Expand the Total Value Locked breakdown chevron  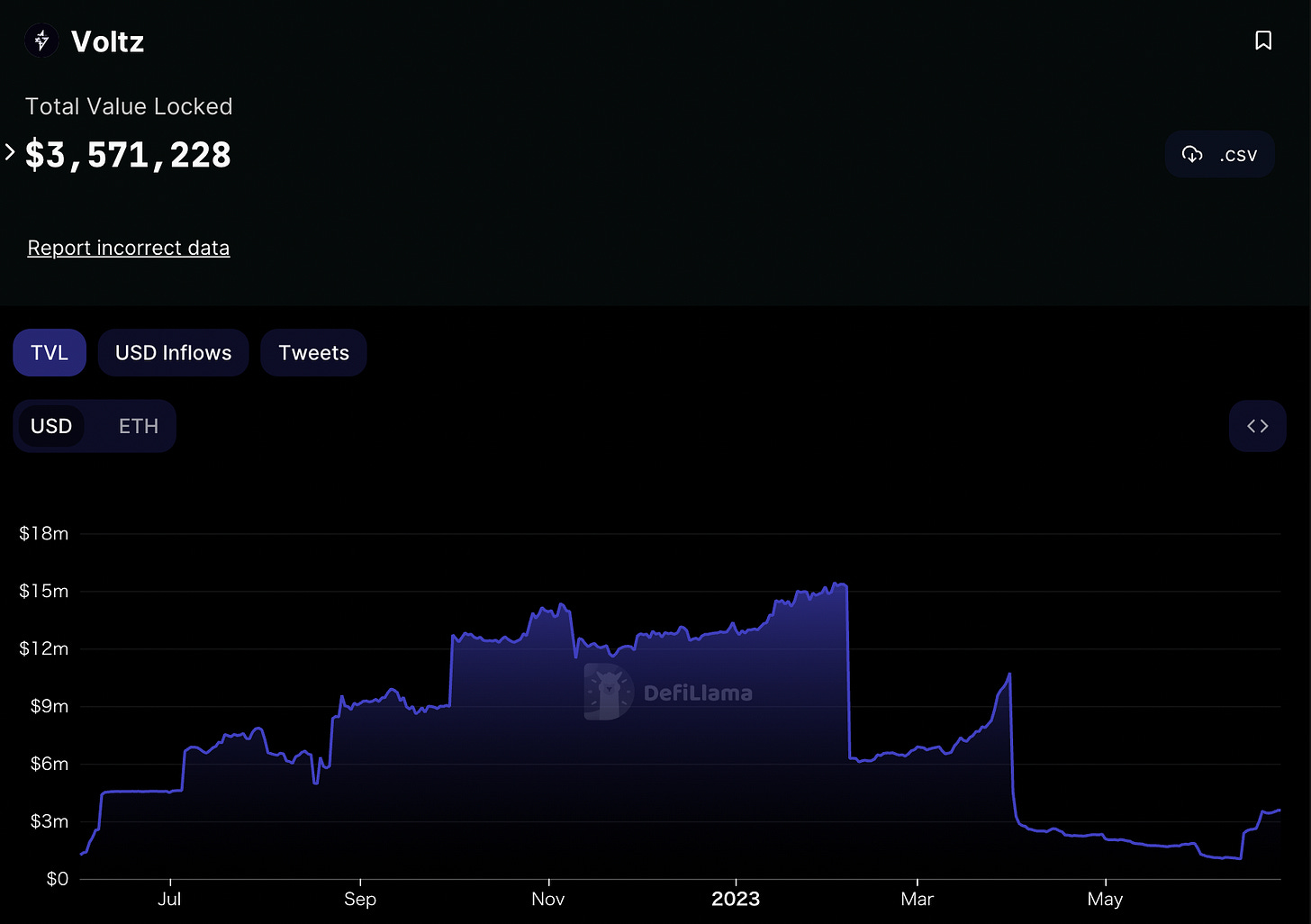(10, 152)
